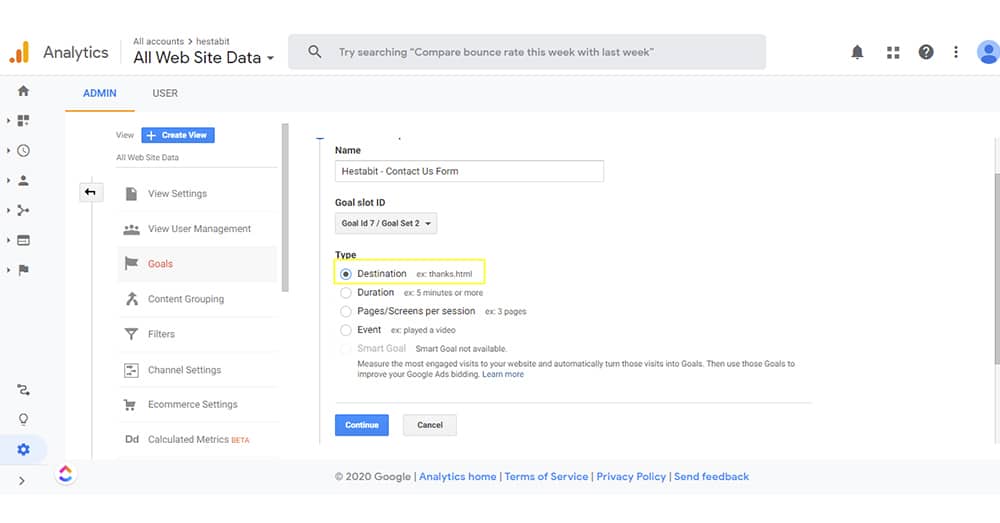Click the Analytics search box
The image size is (1000, 523).
point(527,52)
